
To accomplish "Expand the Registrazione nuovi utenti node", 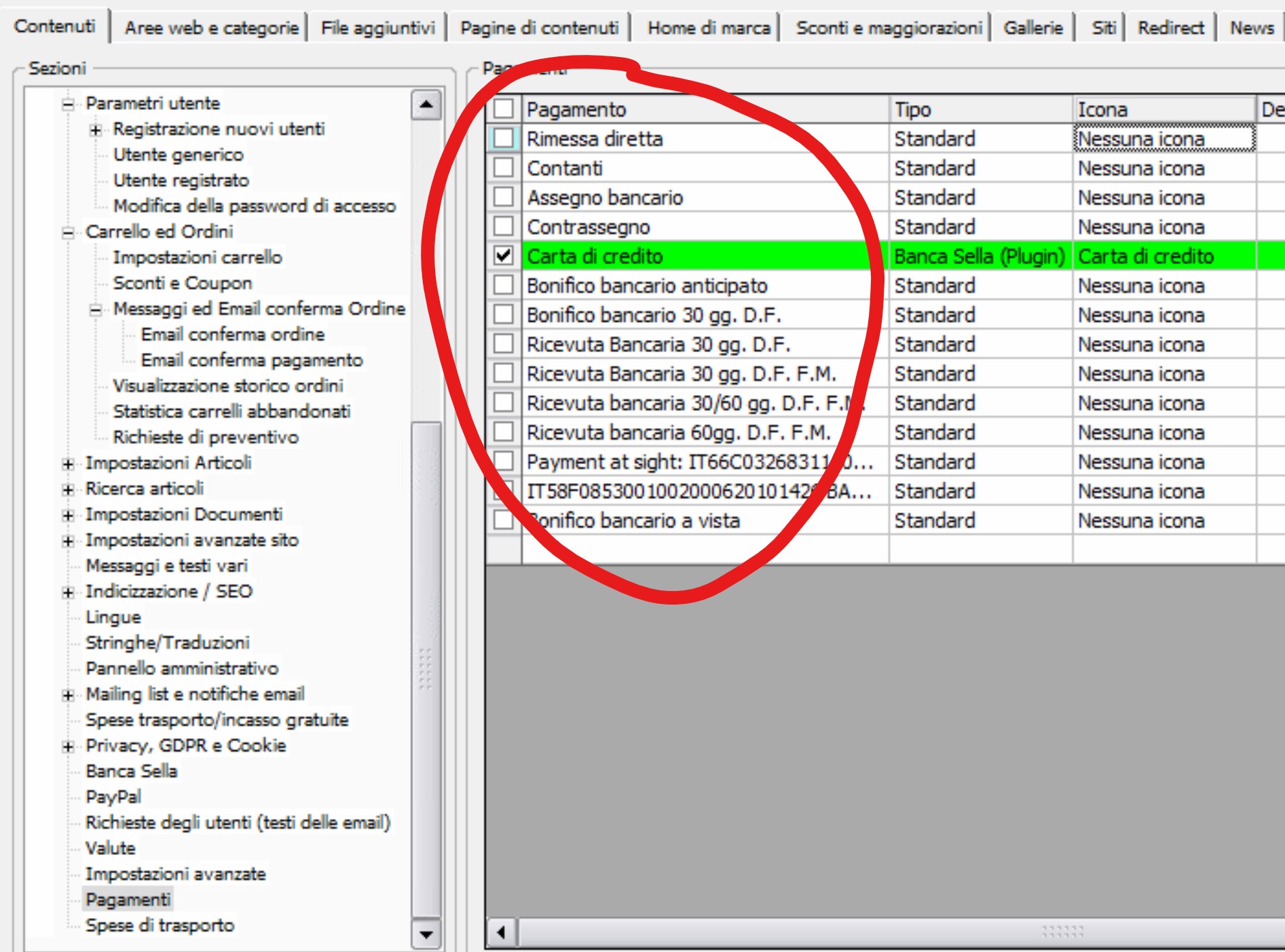I will pyautogui.click(x=96, y=130).
